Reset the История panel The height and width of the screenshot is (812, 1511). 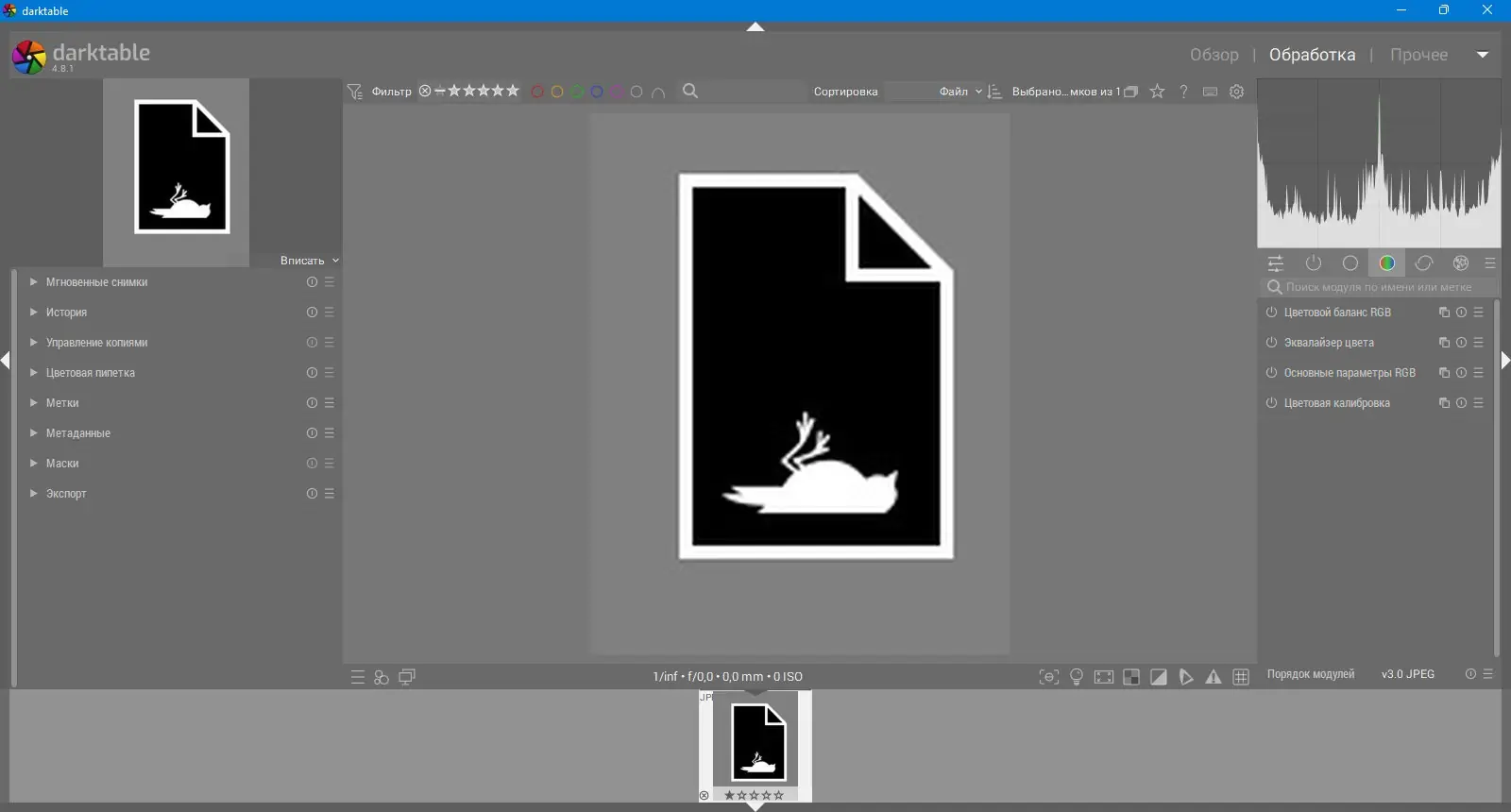[312, 313]
